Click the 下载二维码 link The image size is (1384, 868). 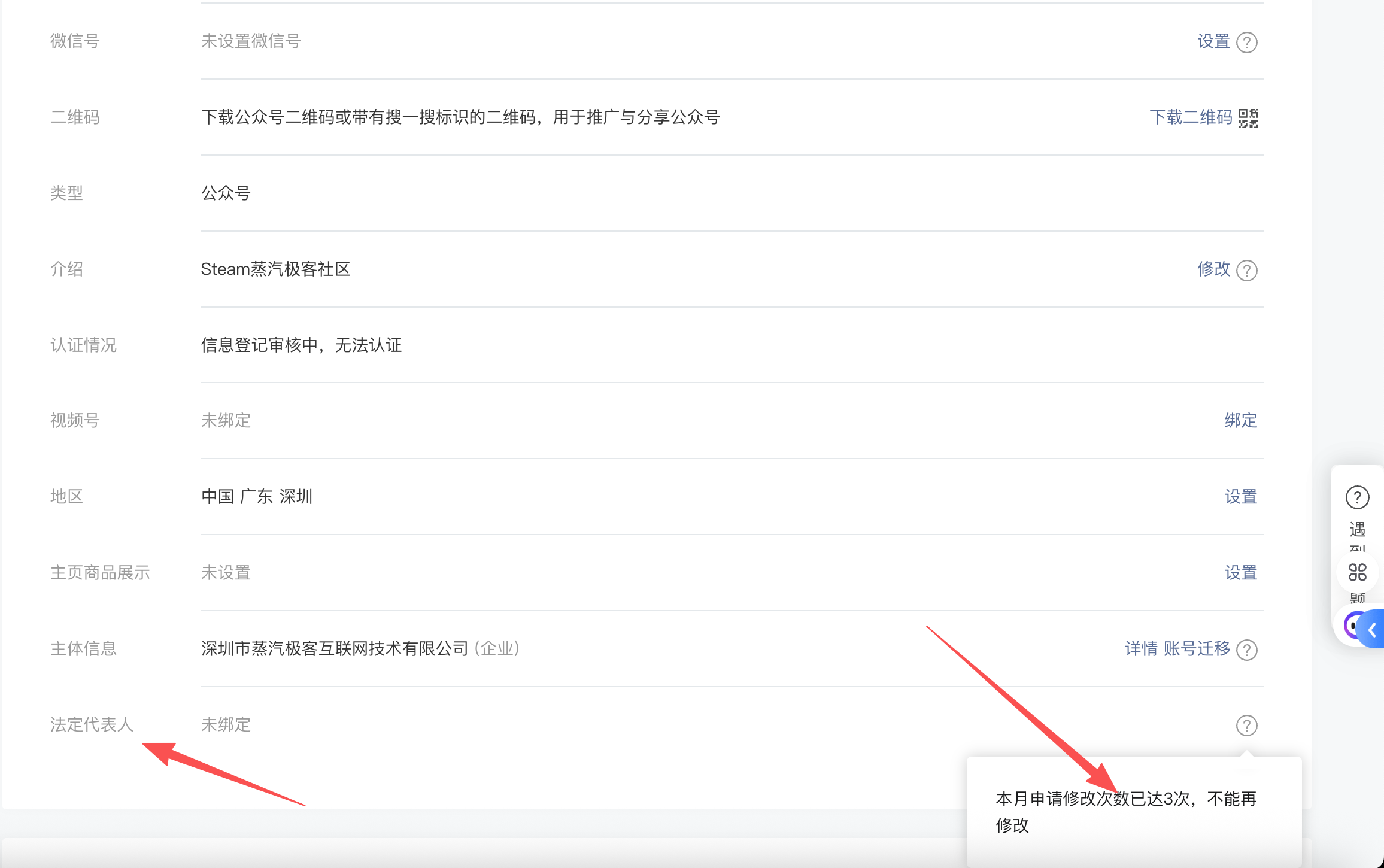[x=1190, y=117]
